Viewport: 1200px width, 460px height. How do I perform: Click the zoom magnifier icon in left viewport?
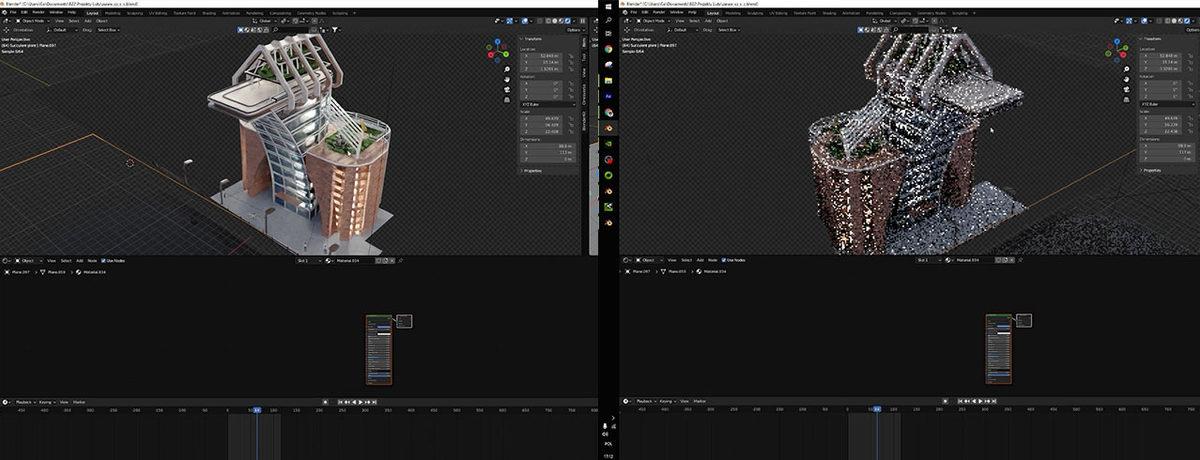point(508,69)
